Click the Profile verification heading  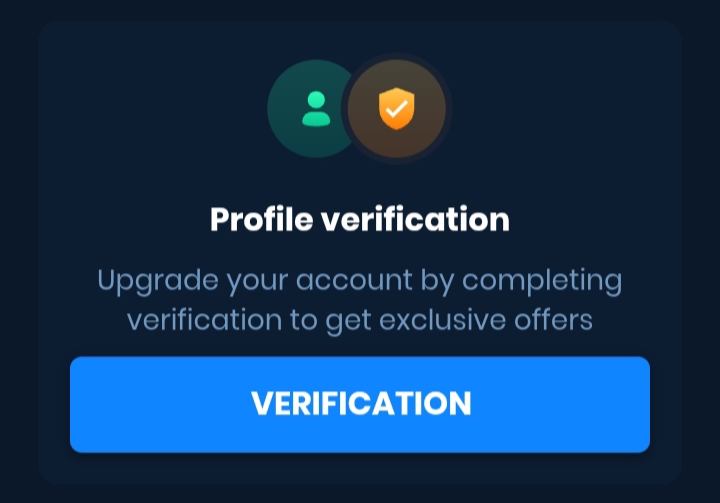point(360,219)
